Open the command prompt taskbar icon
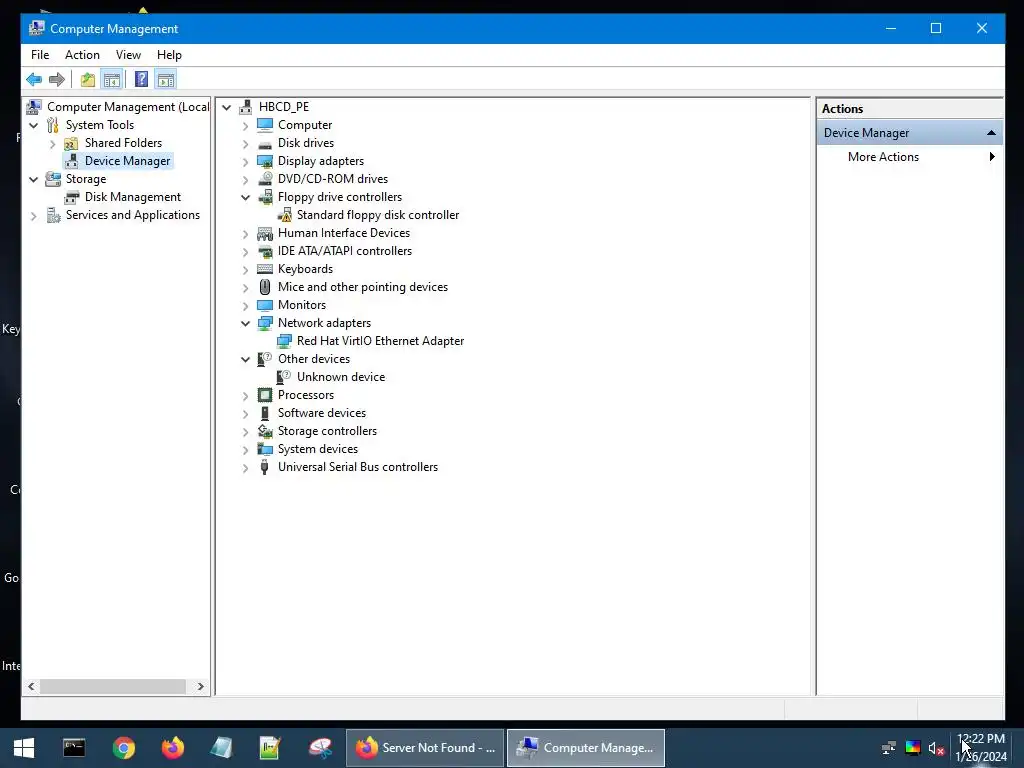The height and width of the screenshot is (768, 1024). pyautogui.click(x=74, y=748)
